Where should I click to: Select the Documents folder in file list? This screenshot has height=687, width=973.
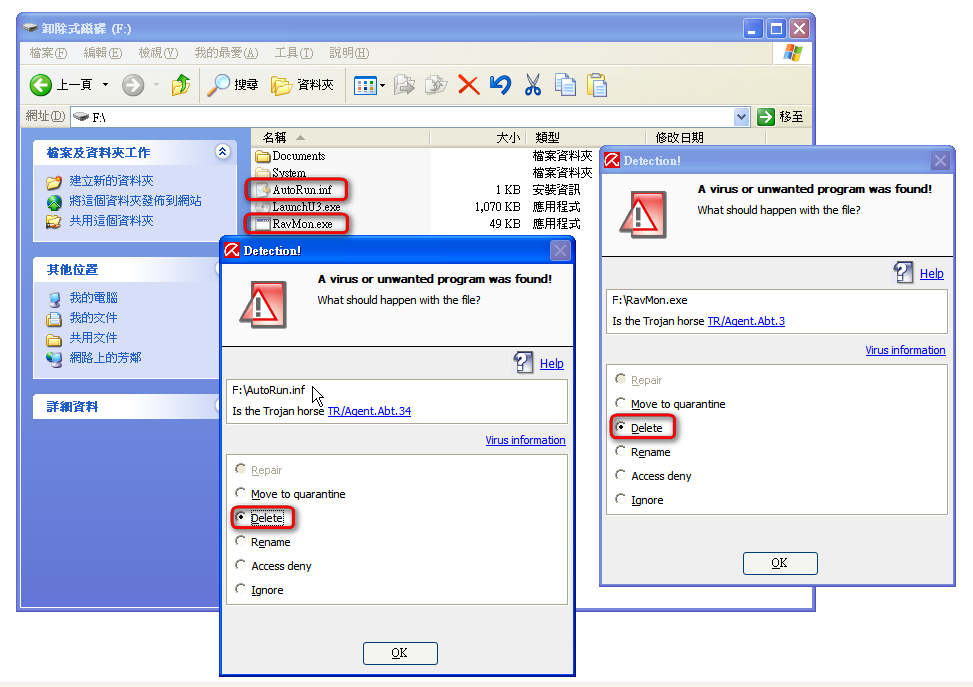coord(290,156)
